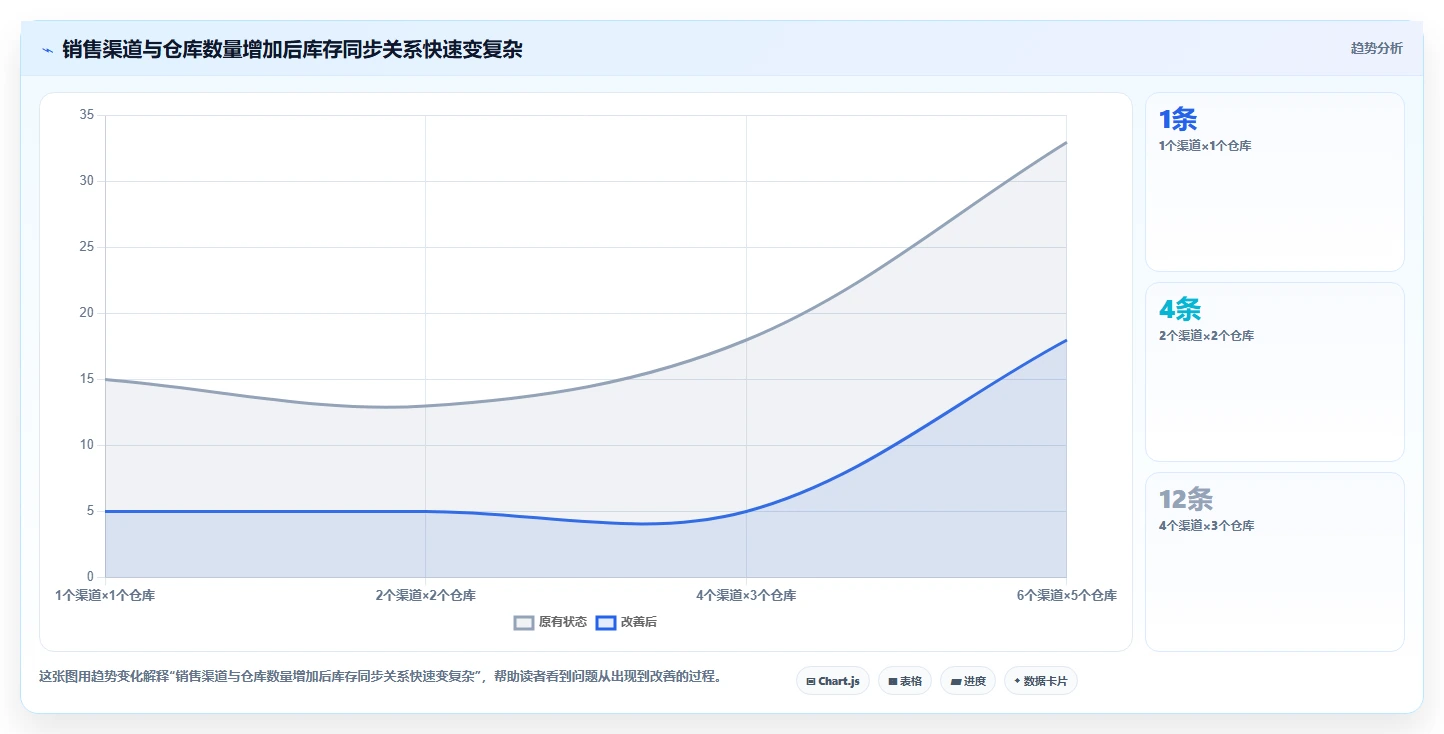Click the chart title 销售渠道与仓库数量增加后库存同步关系快速变复杂
This screenshot has width=1444, height=734.
(292, 49)
